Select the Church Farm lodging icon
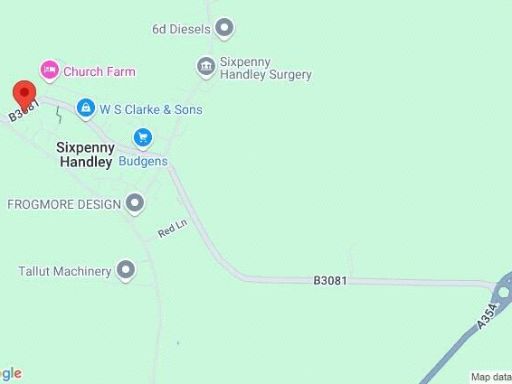The image size is (512, 384). click(50, 71)
